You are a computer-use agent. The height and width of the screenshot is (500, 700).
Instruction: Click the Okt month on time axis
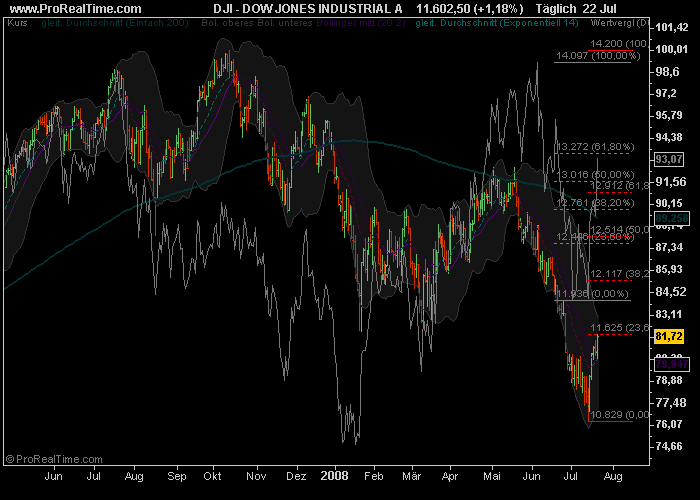coord(212,476)
